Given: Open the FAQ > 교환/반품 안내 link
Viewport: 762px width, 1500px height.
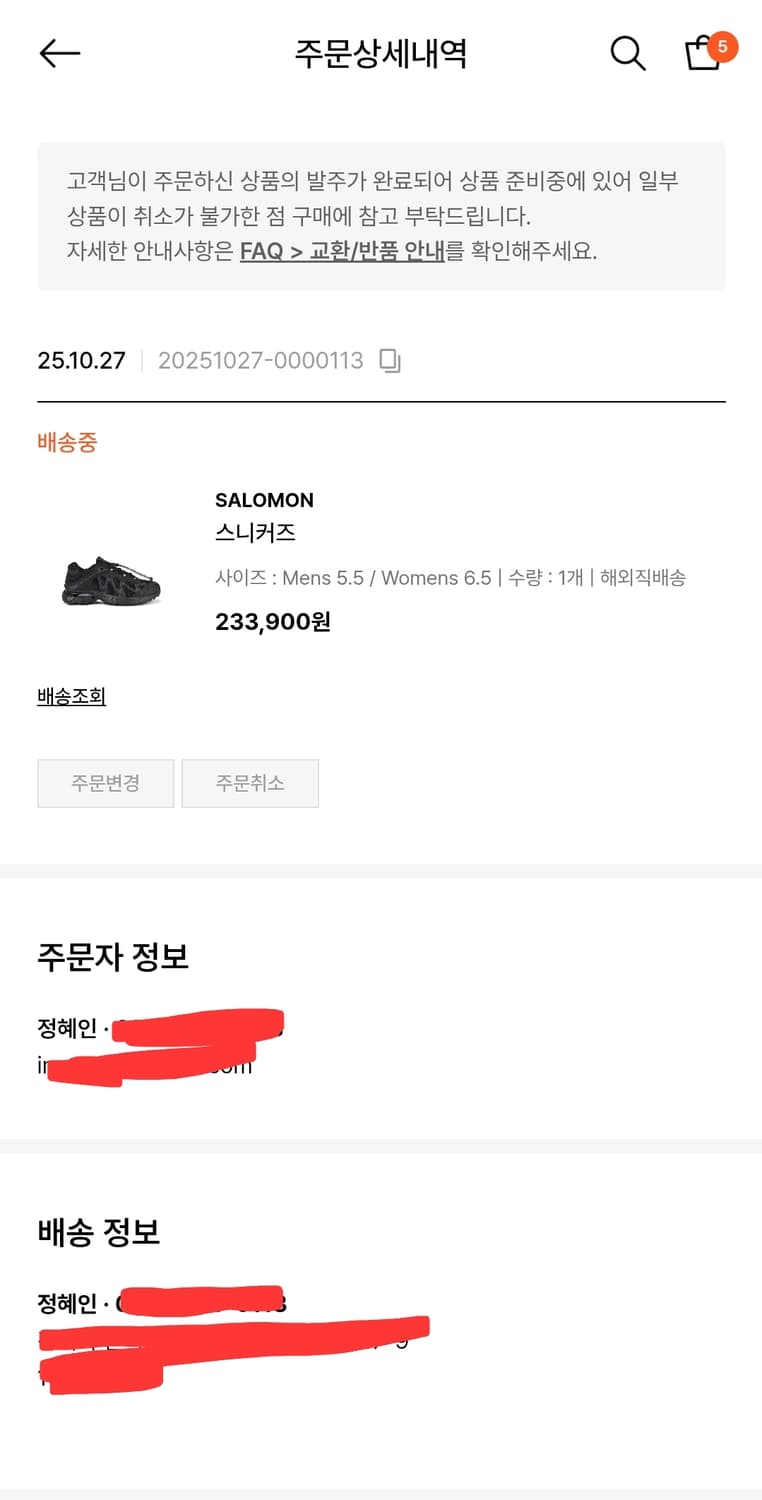Looking at the screenshot, I should (x=342, y=251).
